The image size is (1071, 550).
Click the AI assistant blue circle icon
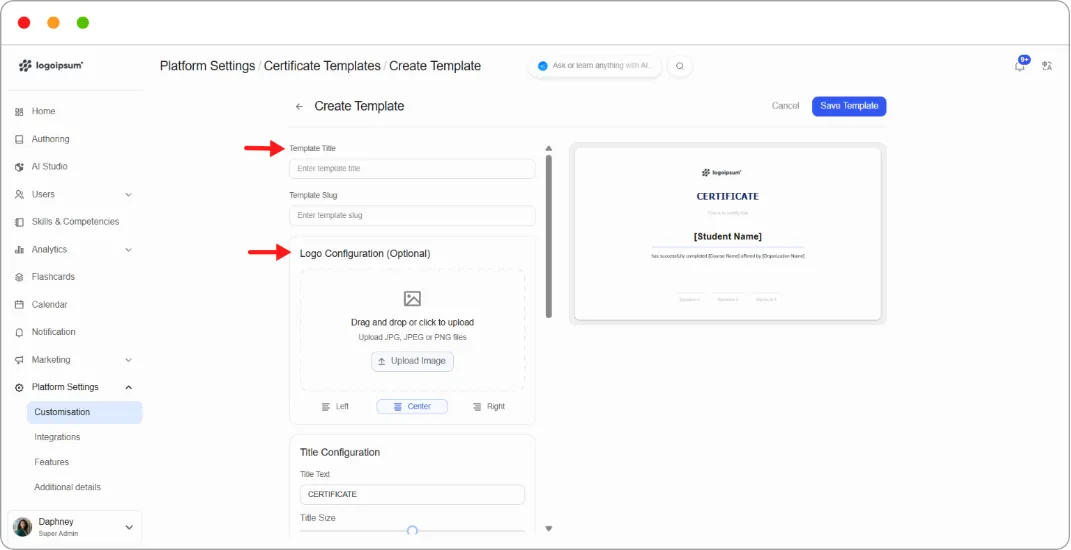(542, 66)
